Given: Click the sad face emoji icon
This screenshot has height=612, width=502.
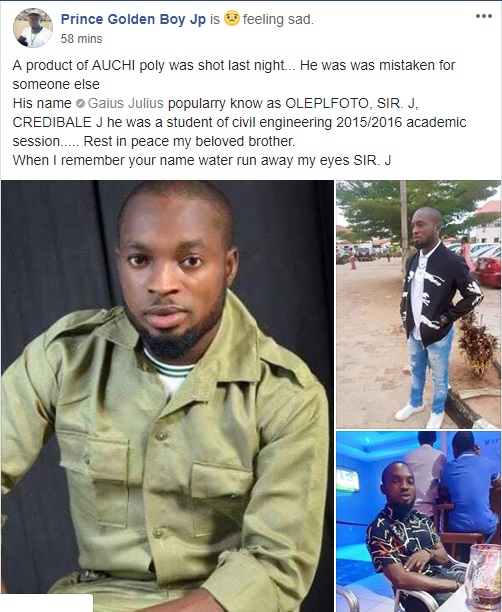Looking at the screenshot, I should point(231,19).
